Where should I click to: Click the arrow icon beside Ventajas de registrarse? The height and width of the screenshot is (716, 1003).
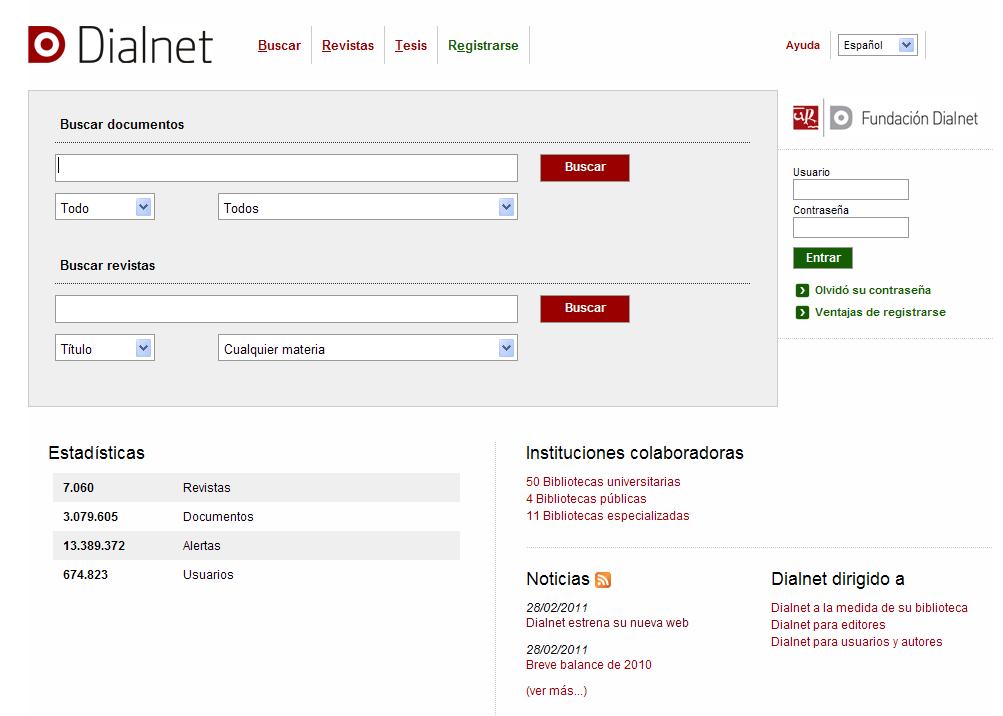click(x=802, y=312)
